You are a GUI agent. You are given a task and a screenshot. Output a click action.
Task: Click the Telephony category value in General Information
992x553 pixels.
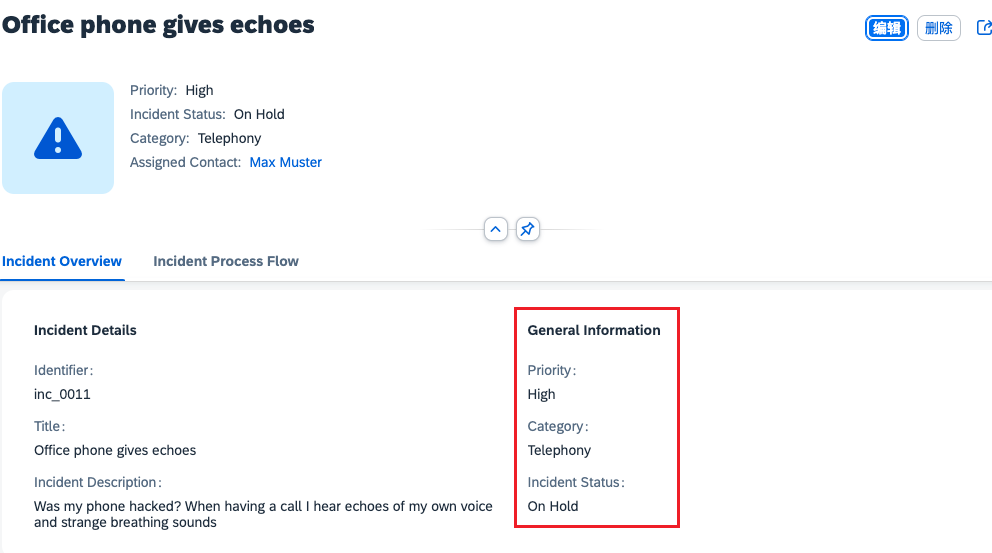tap(559, 450)
